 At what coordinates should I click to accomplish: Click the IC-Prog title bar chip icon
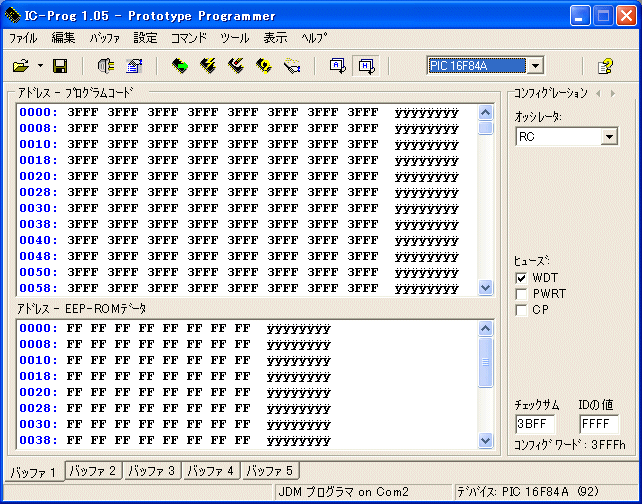[x=12, y=16]
